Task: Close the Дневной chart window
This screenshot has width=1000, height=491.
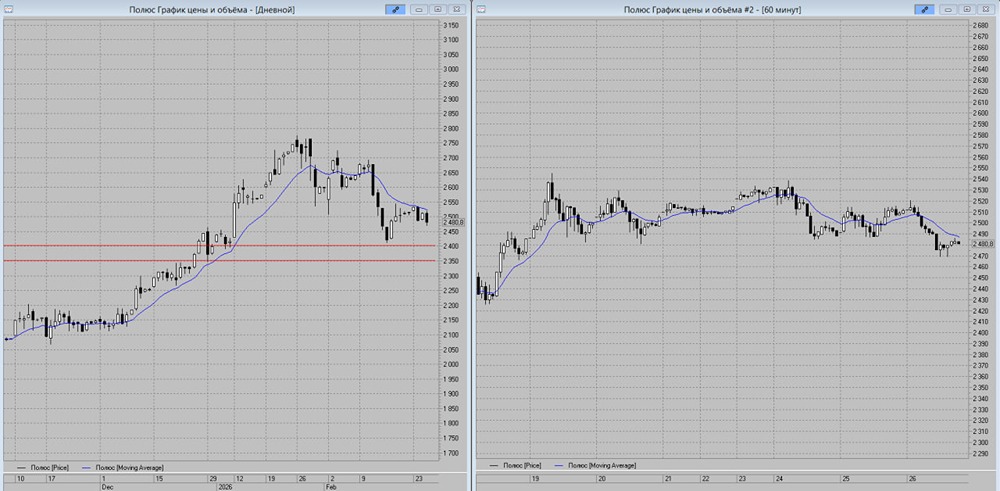Action: tap(455, 9)
